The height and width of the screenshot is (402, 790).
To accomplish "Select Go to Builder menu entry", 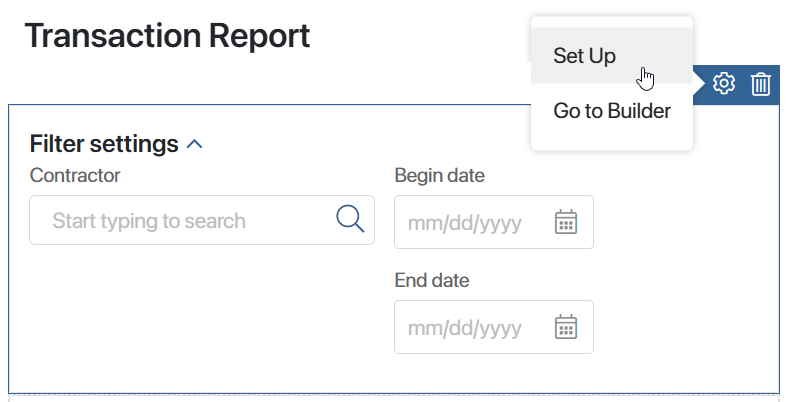I will click(x=612, y=111).
